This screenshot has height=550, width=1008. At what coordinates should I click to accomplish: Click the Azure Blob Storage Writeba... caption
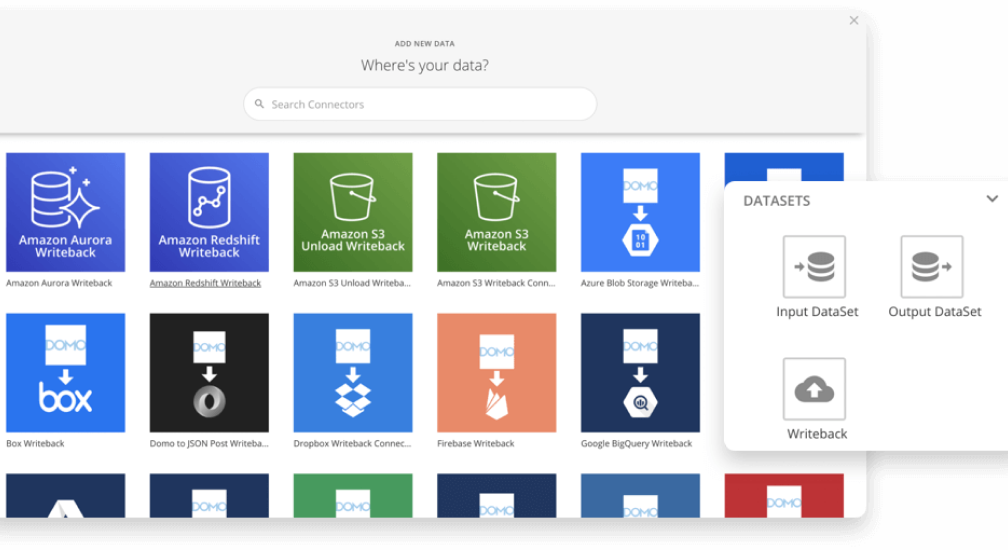(640, 283)
